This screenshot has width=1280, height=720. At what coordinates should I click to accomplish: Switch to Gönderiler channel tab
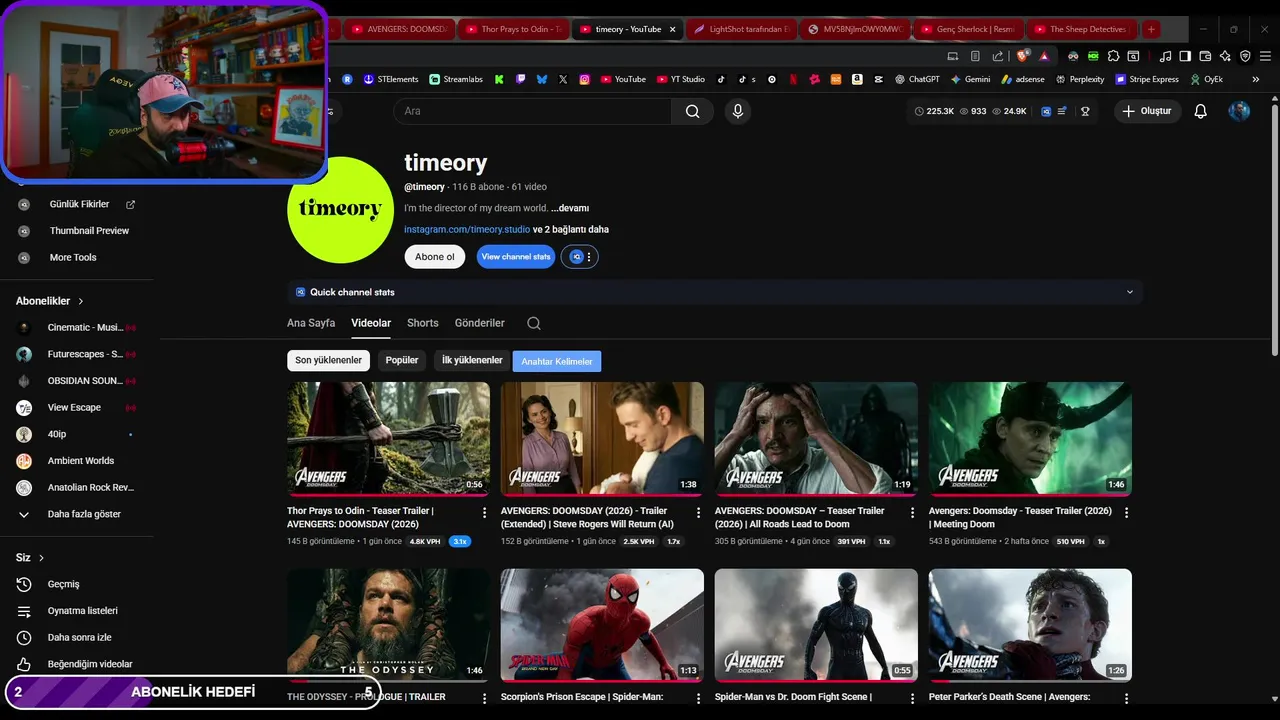pyautogui.click(x=480, y=323)
